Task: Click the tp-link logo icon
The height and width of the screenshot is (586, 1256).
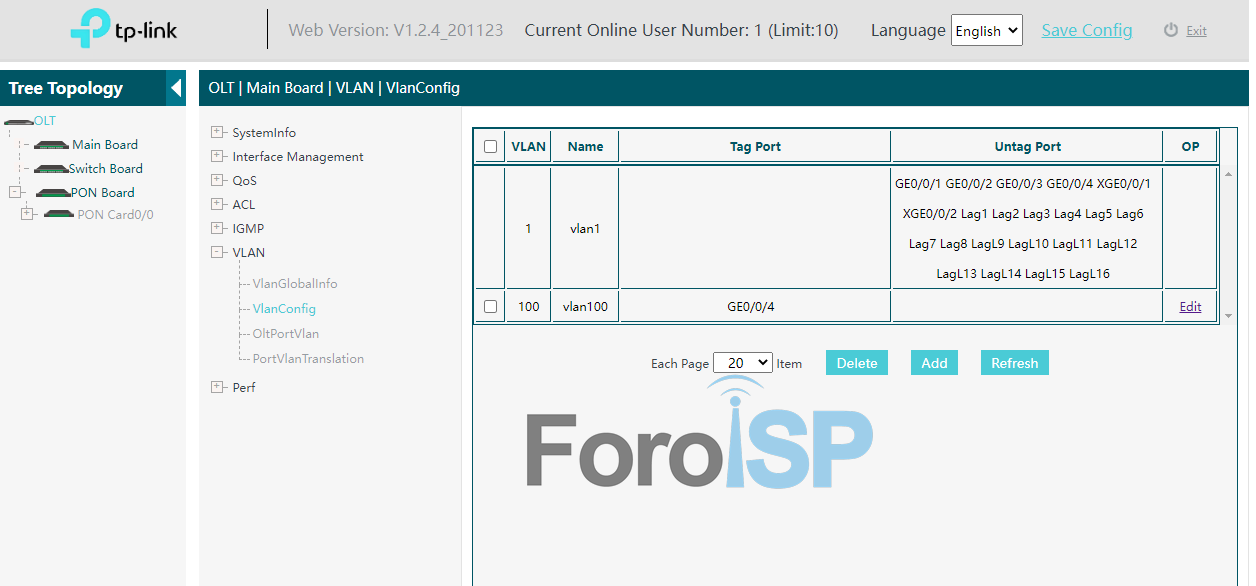Action: (x=92, y=30)
